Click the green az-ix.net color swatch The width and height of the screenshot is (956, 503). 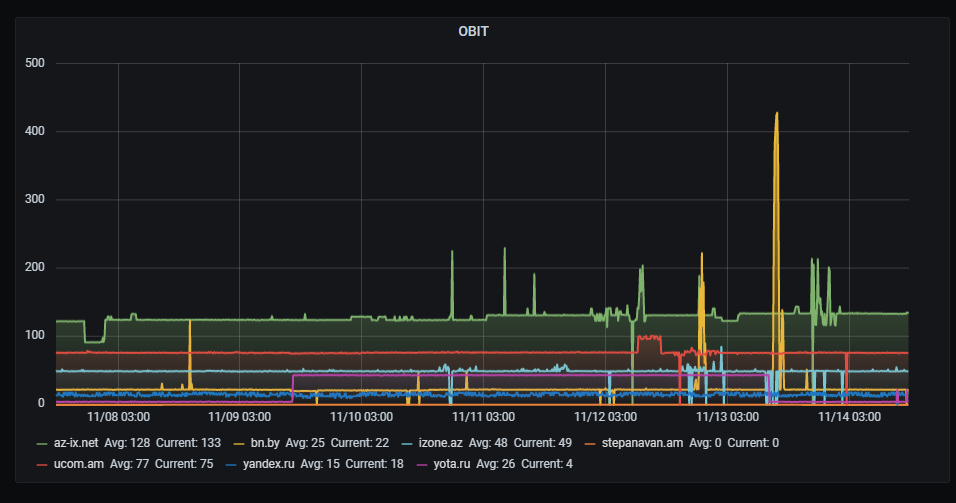point(42,444)
